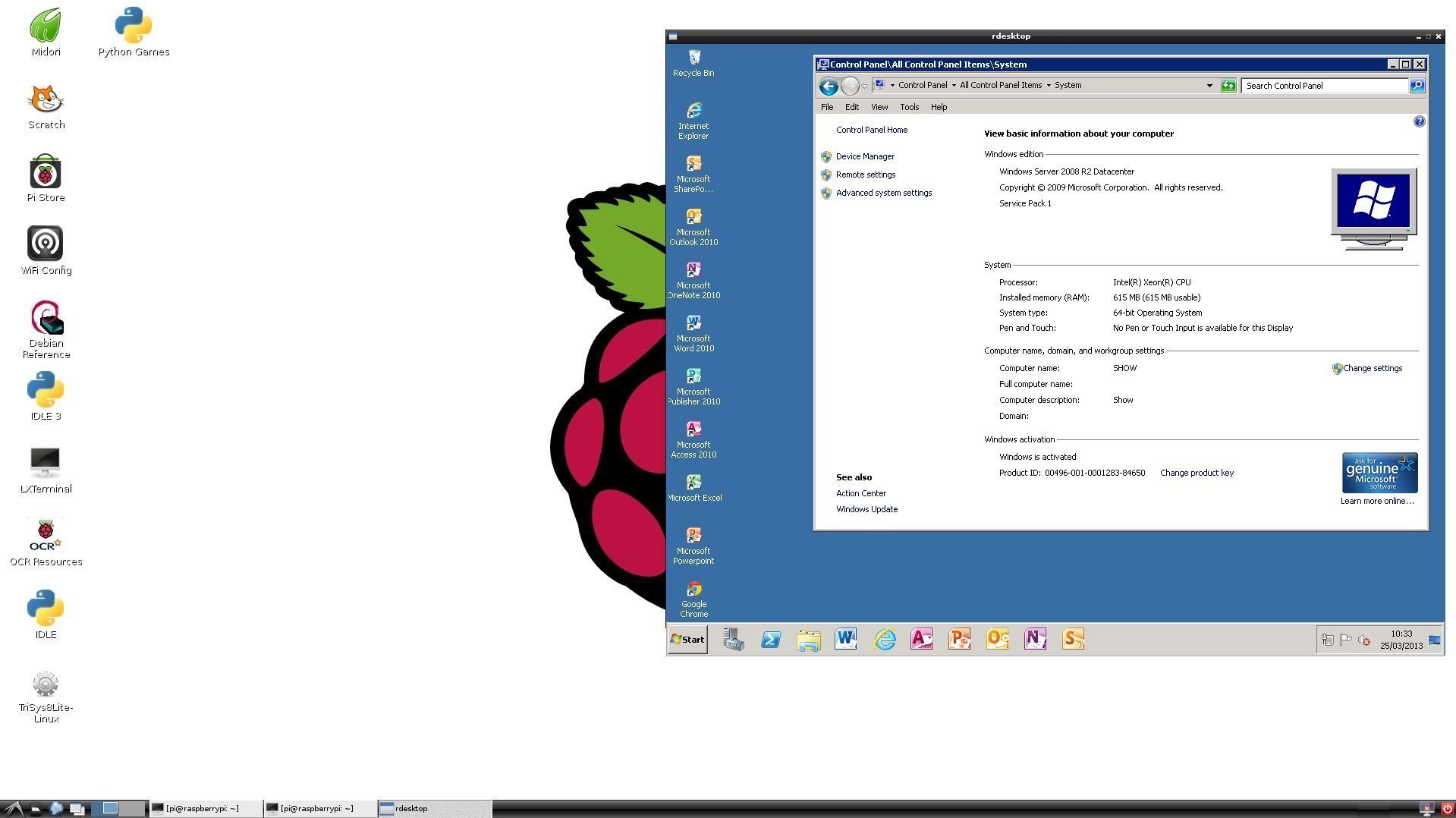
Task: Open the Python Games desktop icon
Action: click(x=134, y=33)
